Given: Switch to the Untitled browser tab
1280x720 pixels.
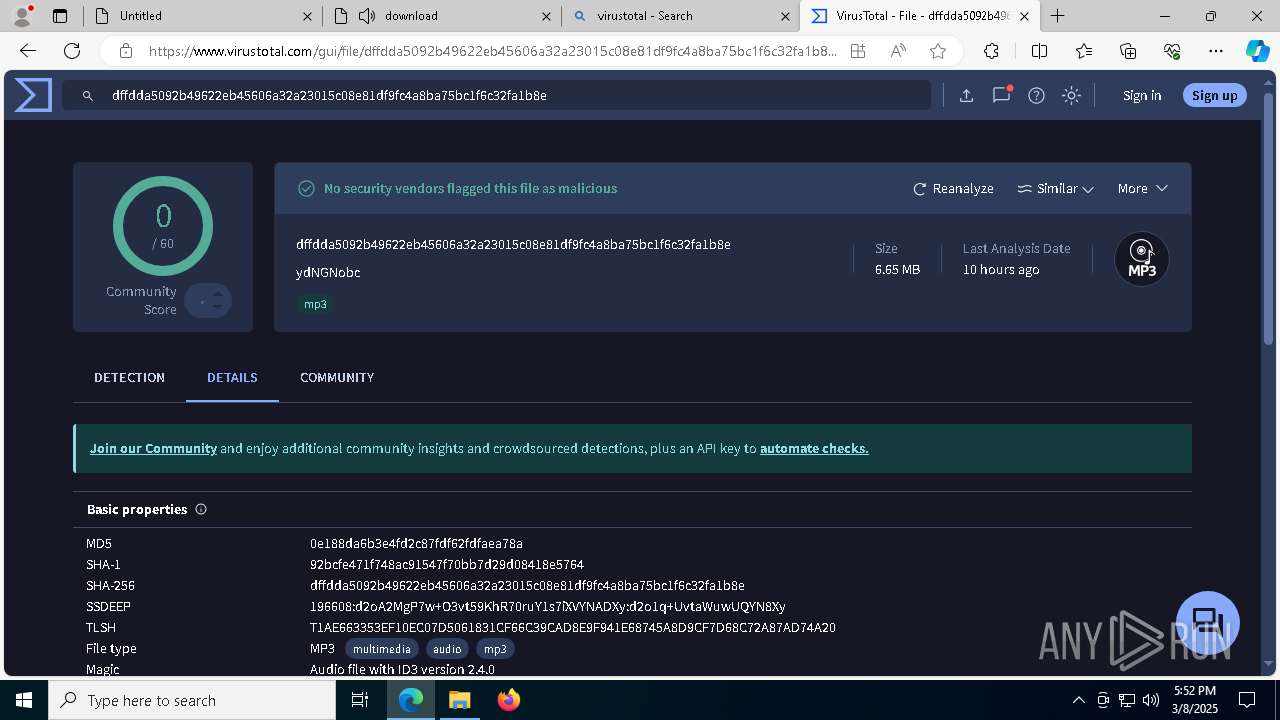Looking at the screenshot, I should coord(201,16).
